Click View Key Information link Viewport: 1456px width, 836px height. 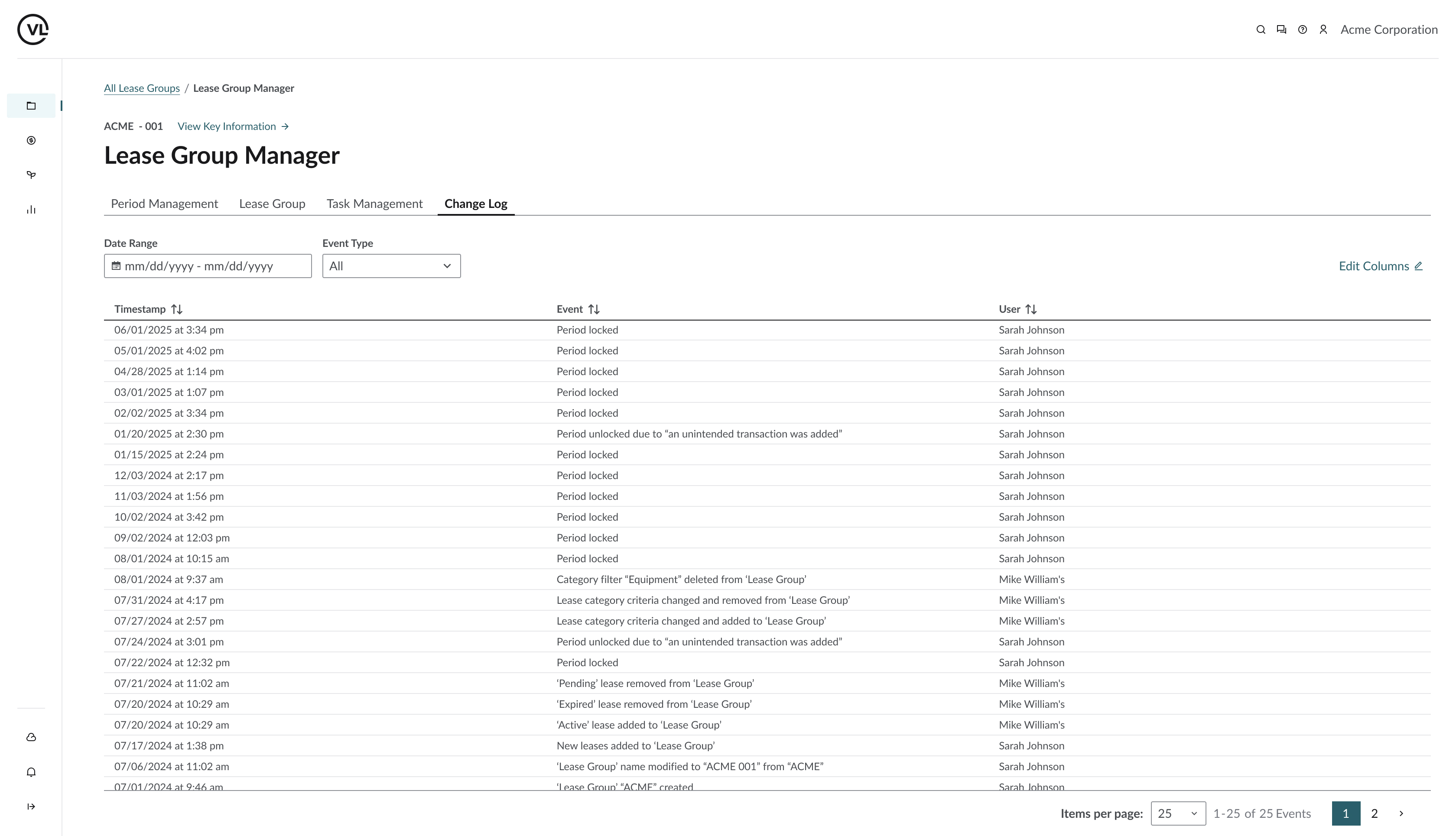tap(227, 126)
